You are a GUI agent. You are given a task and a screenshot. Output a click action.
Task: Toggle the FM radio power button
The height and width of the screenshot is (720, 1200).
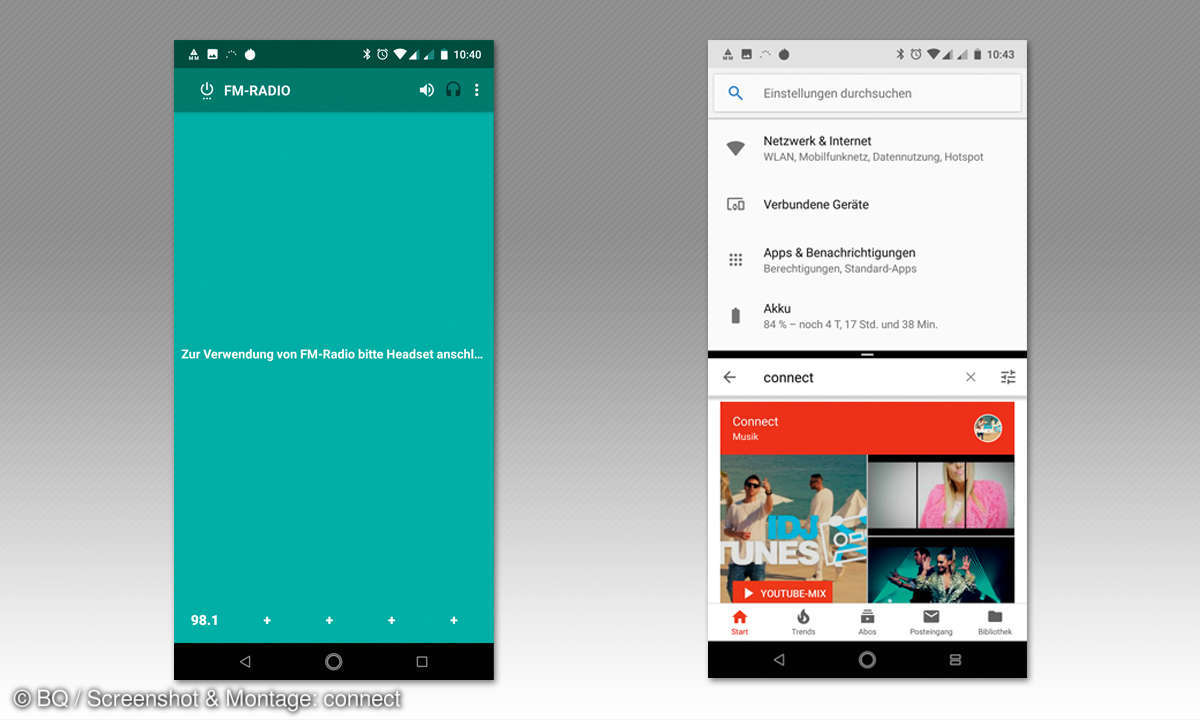pos(207,90)
